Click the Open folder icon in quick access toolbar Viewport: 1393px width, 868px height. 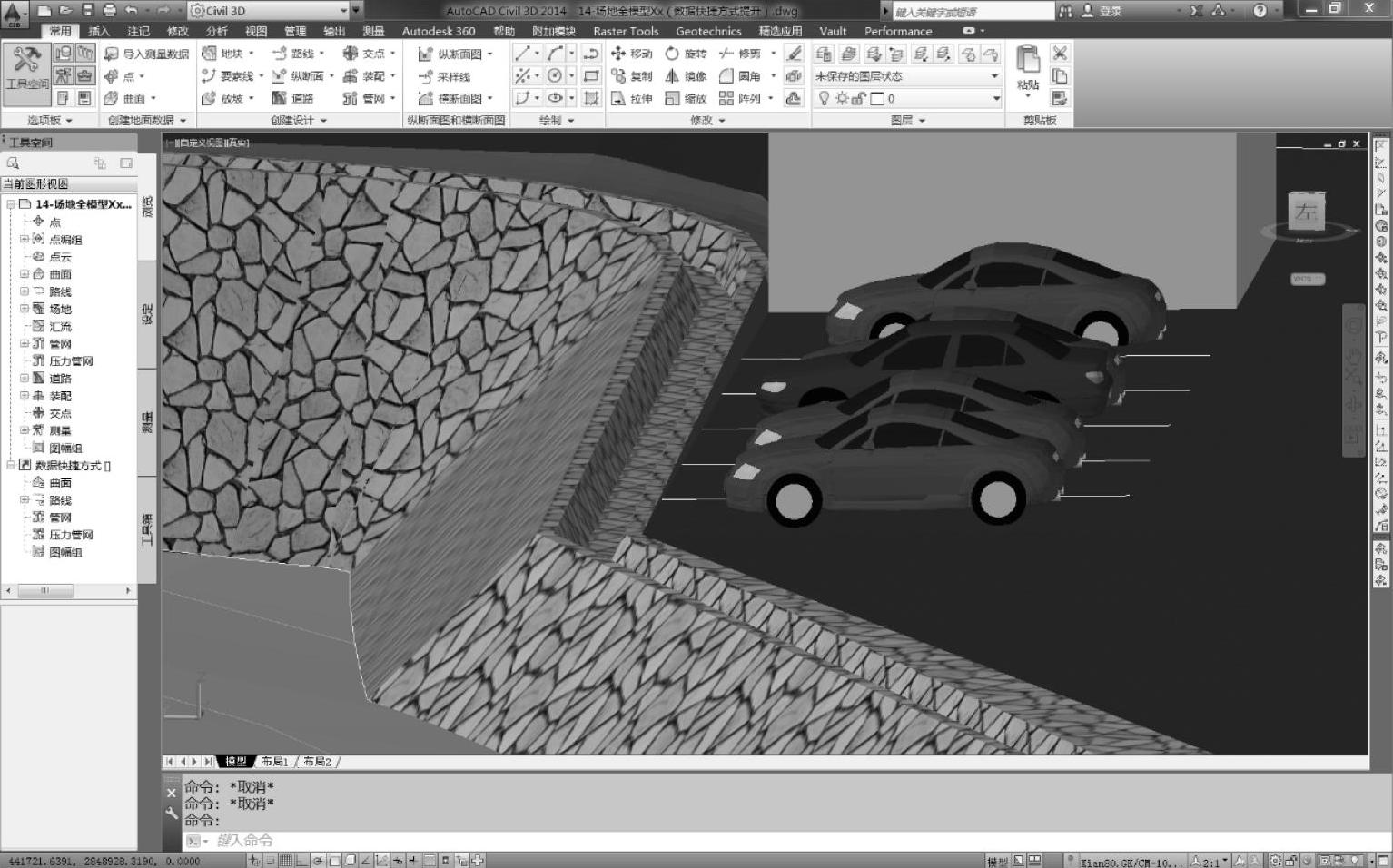coord(65,11)
